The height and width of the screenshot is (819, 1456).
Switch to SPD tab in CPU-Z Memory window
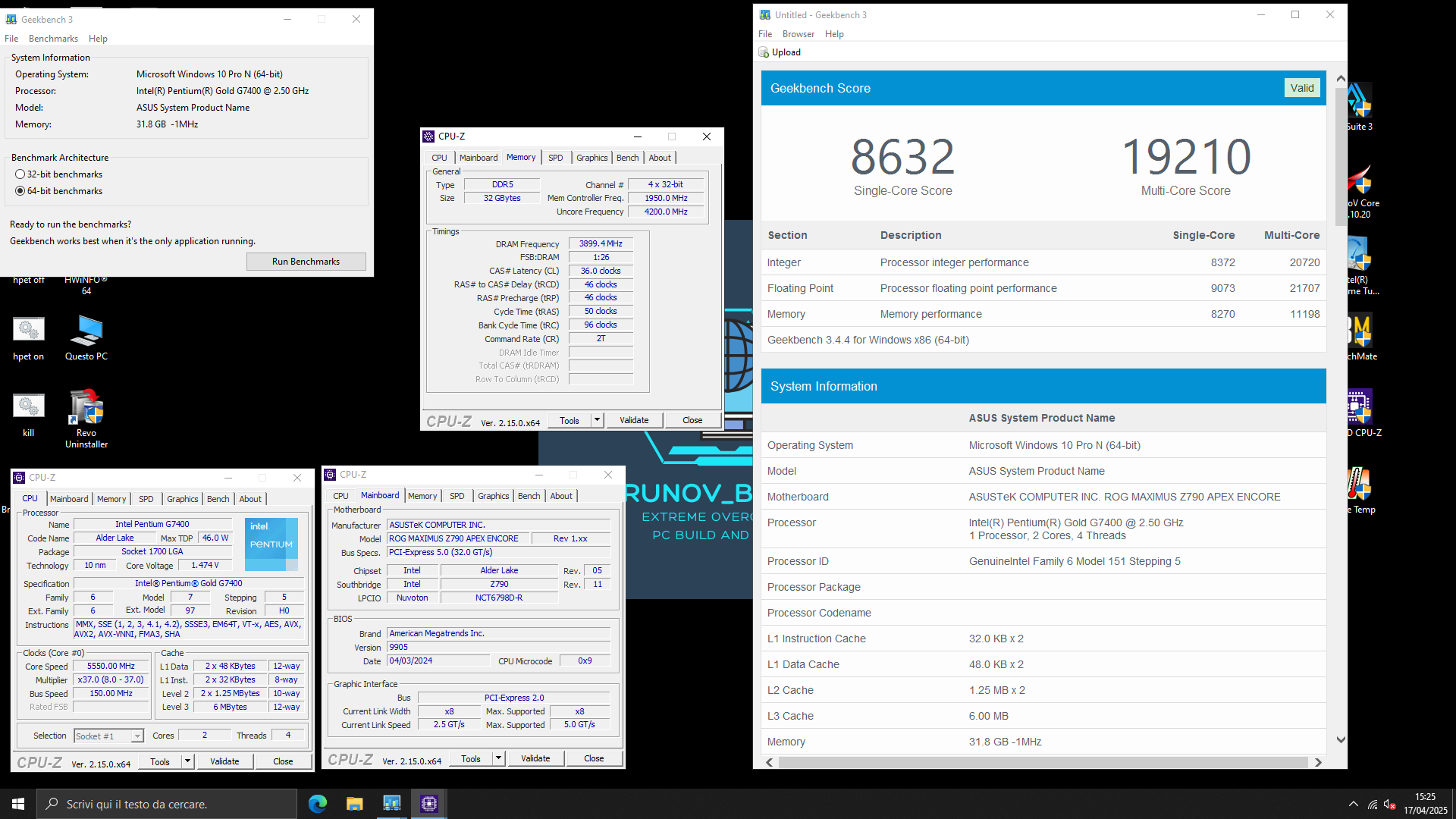coord(556,158)
